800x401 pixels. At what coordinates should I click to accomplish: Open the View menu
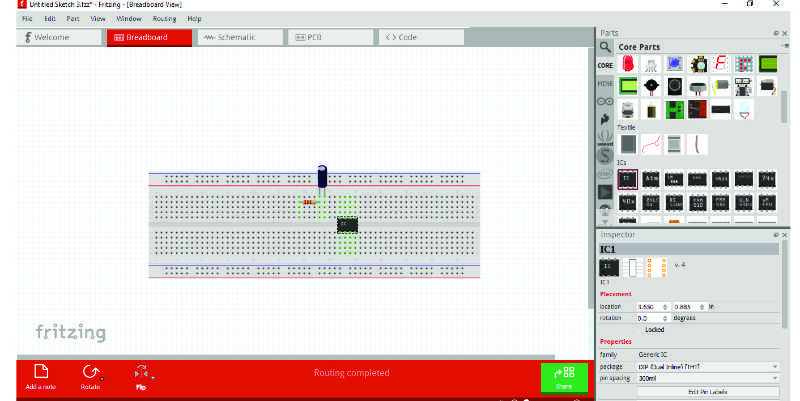98,19
